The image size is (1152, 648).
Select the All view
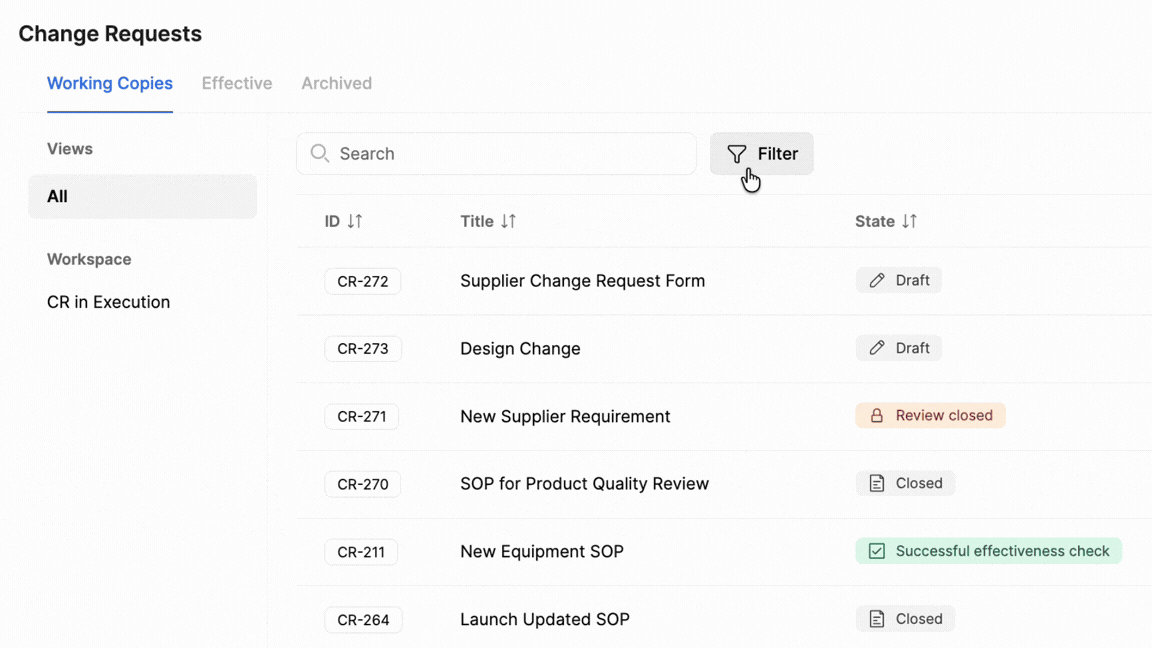pyautogui.click(x=143, y=196)
